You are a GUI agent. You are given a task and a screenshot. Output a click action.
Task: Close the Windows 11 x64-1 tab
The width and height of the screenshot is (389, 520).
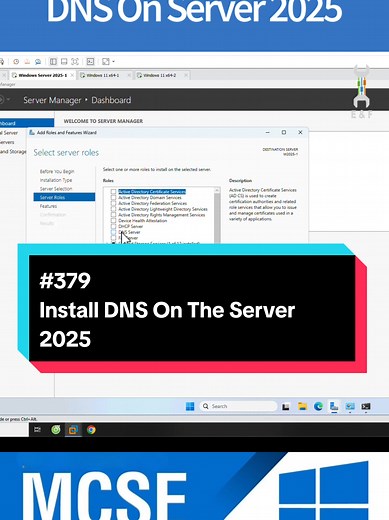click(129, 75)
